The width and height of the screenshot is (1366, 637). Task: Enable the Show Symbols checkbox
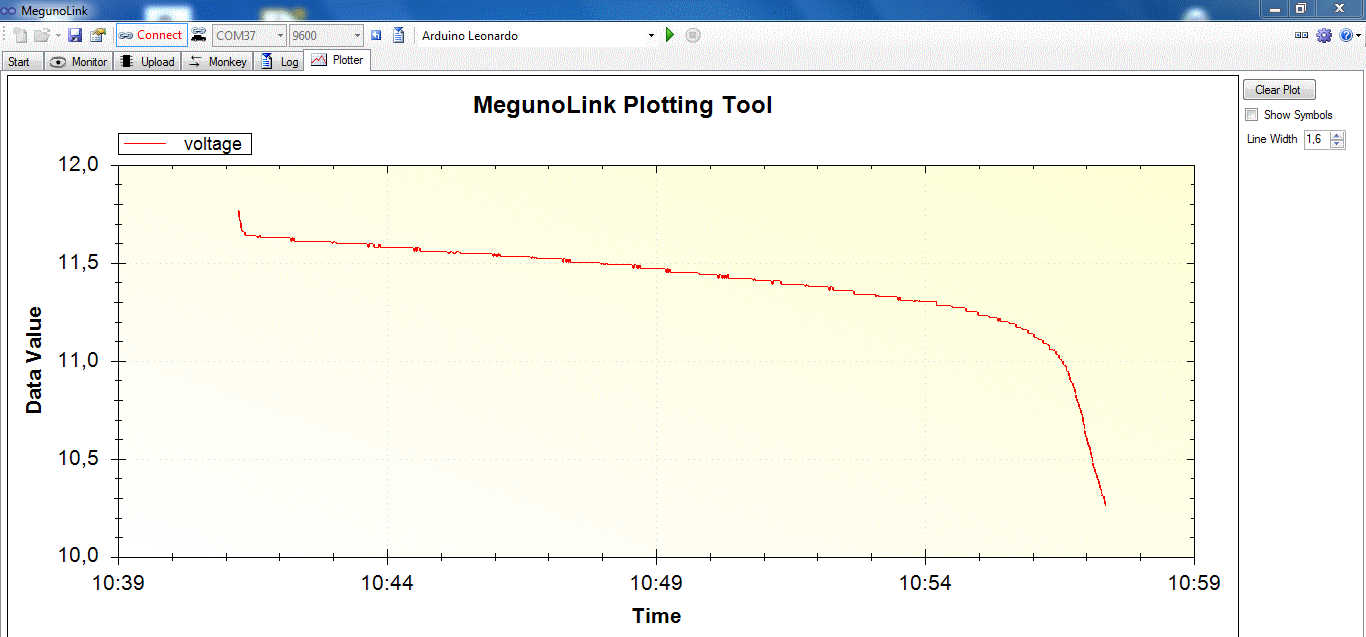1251,115
